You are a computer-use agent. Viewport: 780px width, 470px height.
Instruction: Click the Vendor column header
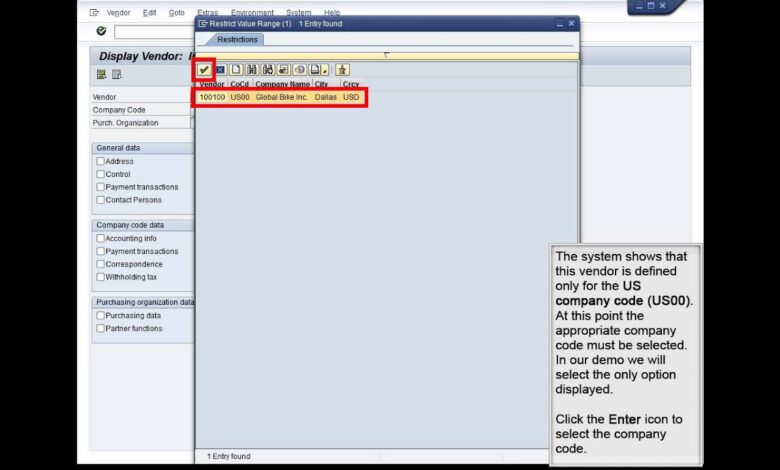pos(211,84)
